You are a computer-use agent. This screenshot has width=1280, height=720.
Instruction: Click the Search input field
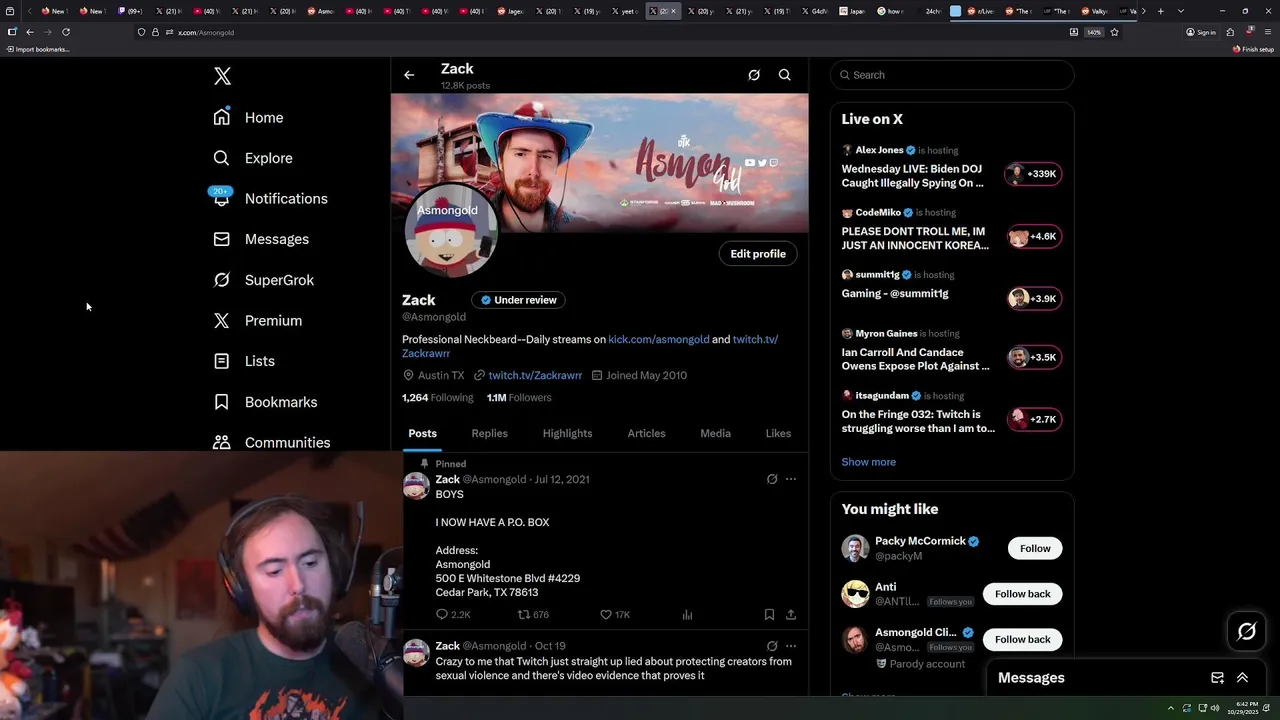(952, 75)
